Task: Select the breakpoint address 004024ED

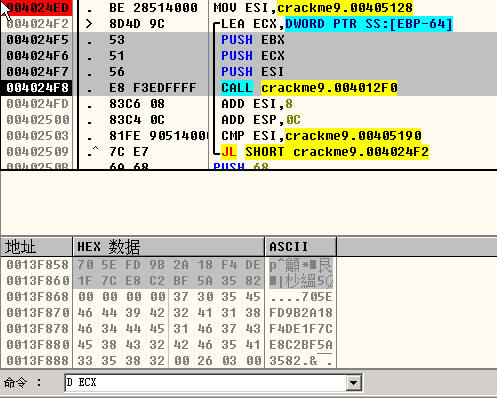Action: [37, 8]
